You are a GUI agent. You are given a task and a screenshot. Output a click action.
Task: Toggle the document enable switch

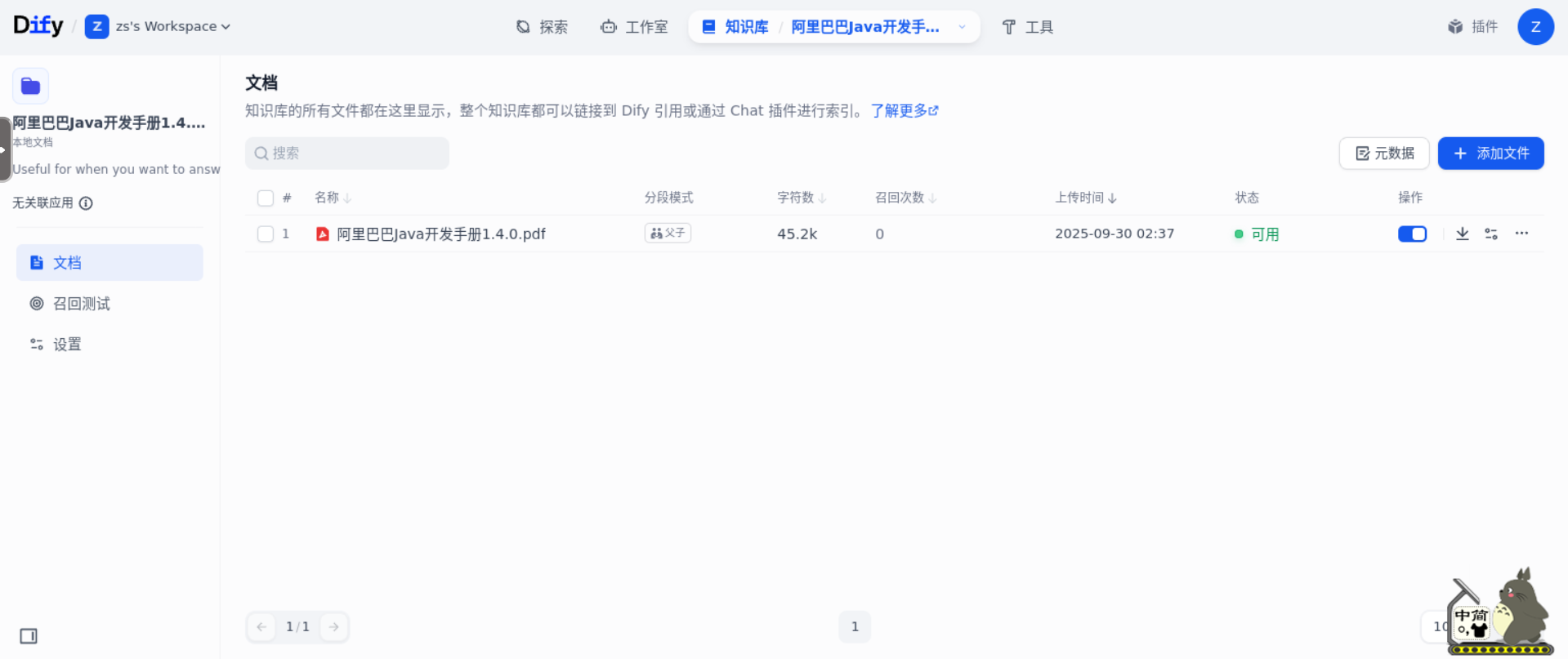click(x=1412, y=234)
